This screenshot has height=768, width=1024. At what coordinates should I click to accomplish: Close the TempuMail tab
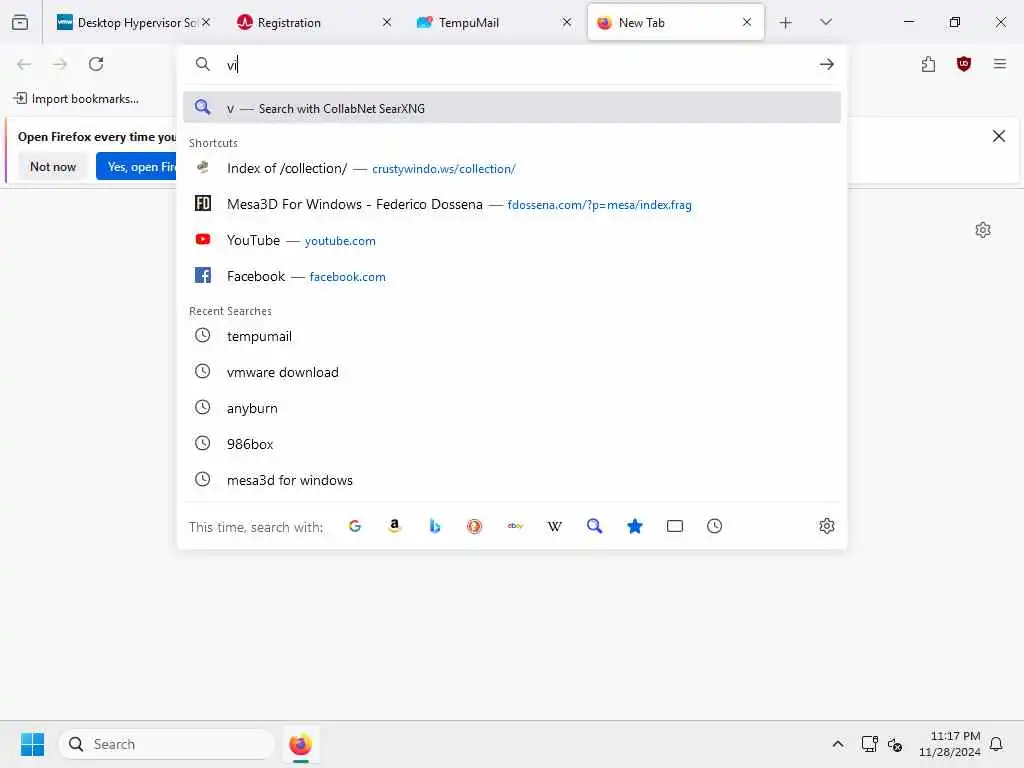click(567, 22)
